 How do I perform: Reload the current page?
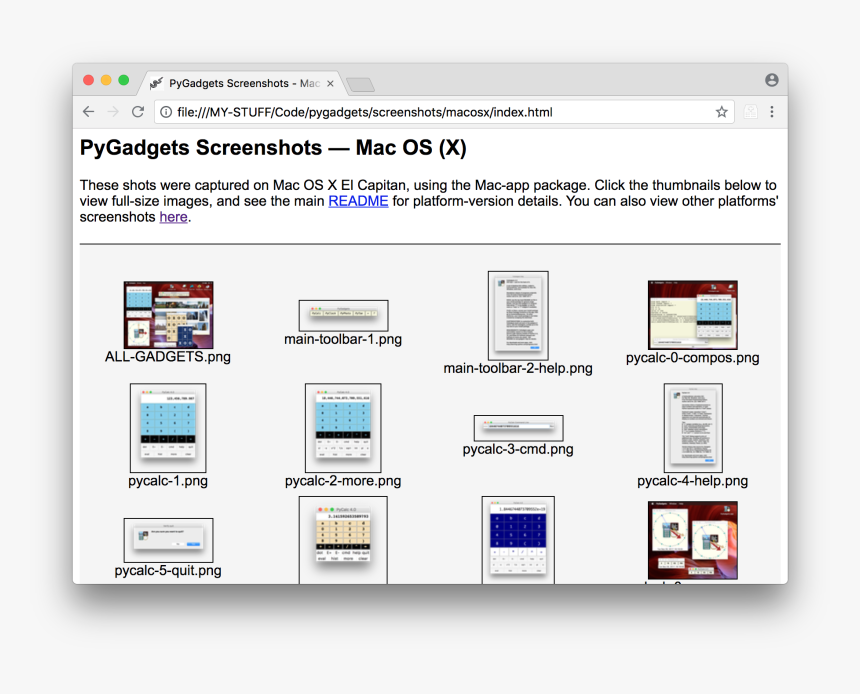[x=138, y=112]
